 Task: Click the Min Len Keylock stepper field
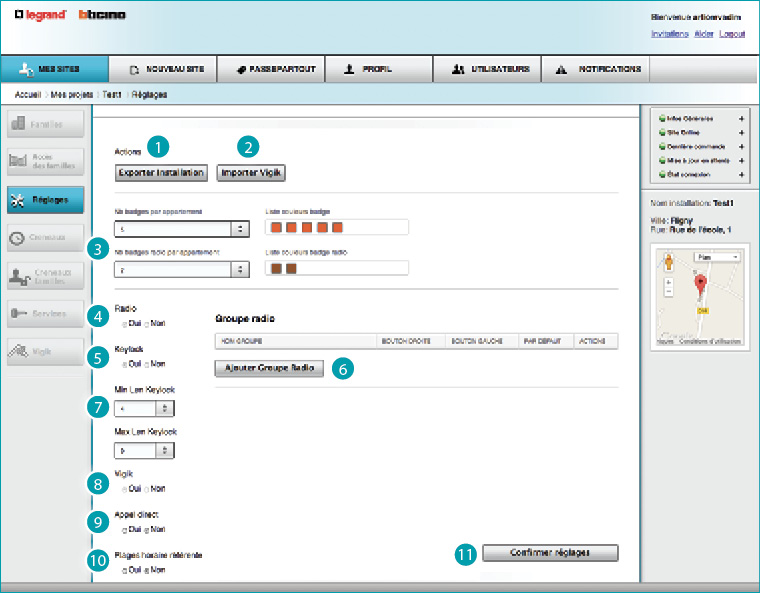pos(145,408)
